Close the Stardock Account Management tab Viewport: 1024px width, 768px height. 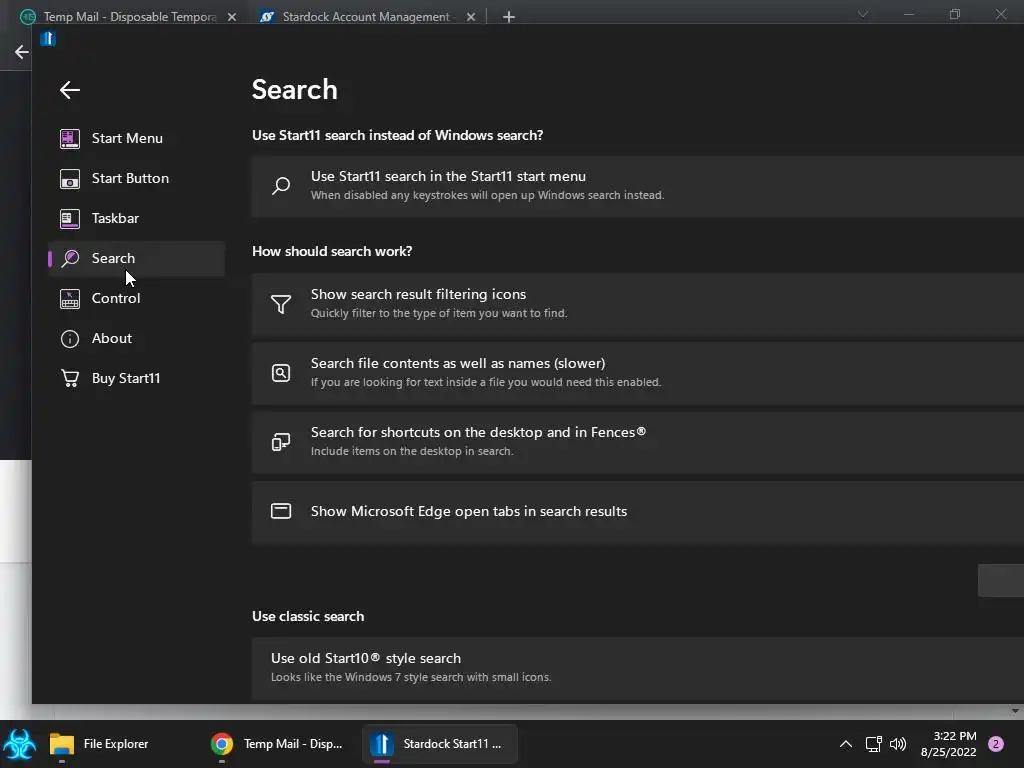pos(471,17)
